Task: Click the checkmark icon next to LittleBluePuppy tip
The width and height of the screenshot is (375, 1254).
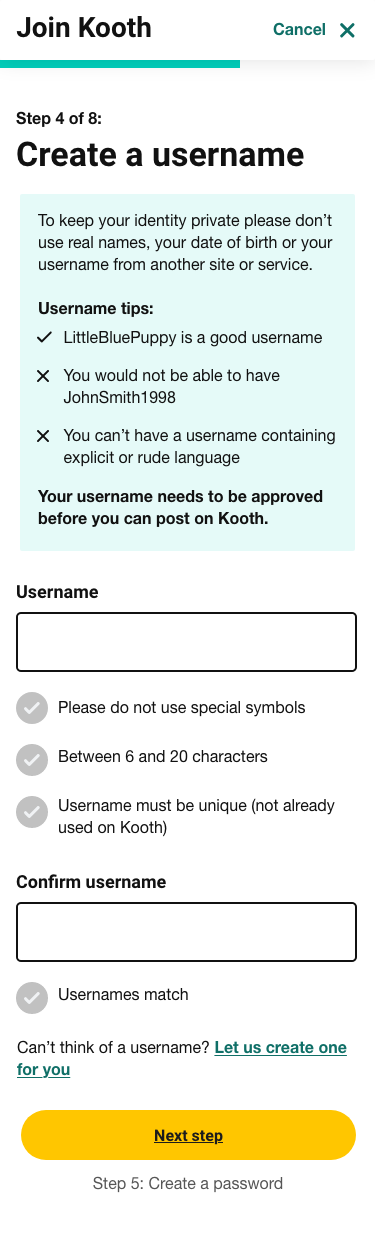Action: (44, 338)
